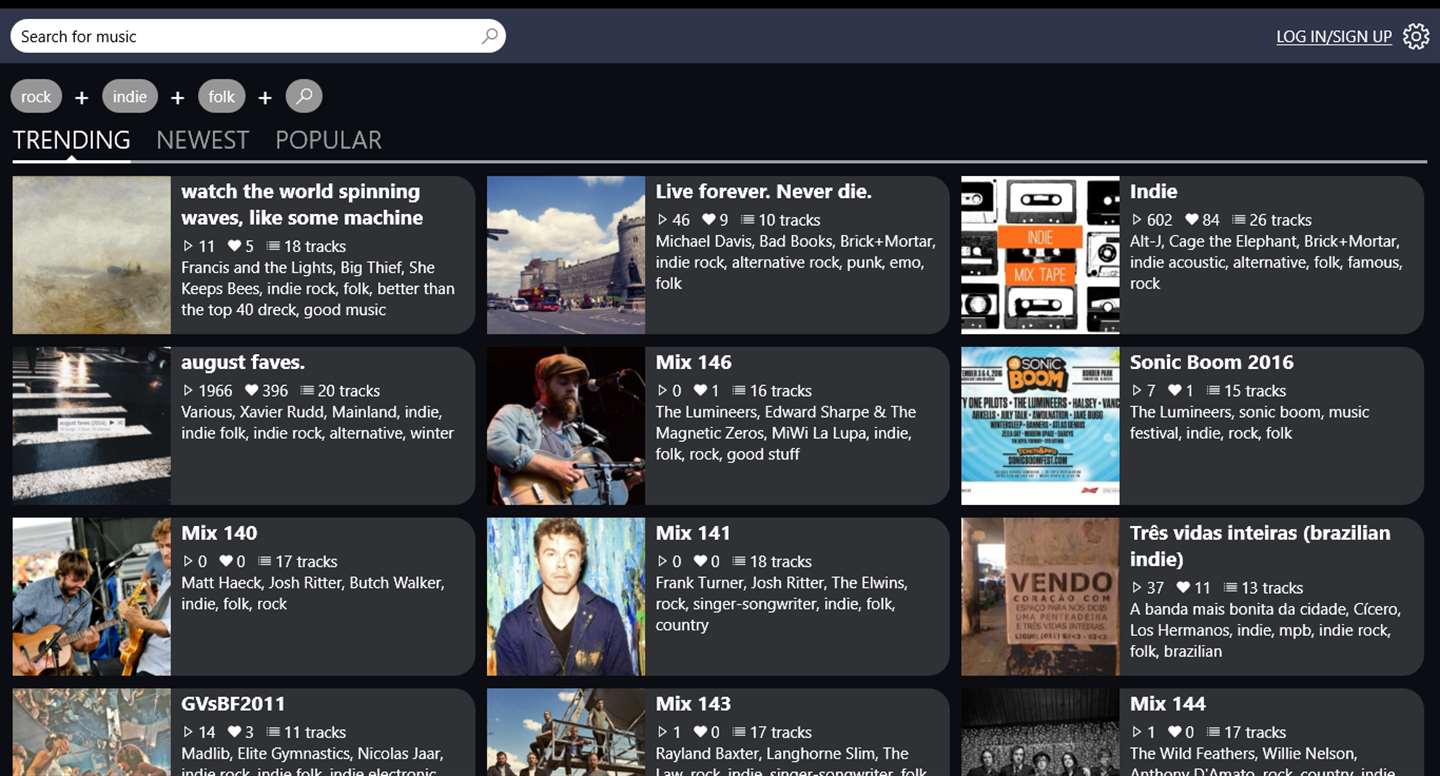Image resolution: width=1440 pixels, height=776 pixels.
Task: Click the heart icon on watch the world spinning
Action: click(x=234, y=246)
